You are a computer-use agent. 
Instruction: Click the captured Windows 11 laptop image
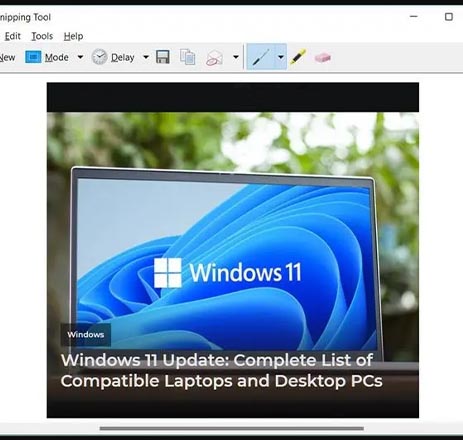click(233, 250)
